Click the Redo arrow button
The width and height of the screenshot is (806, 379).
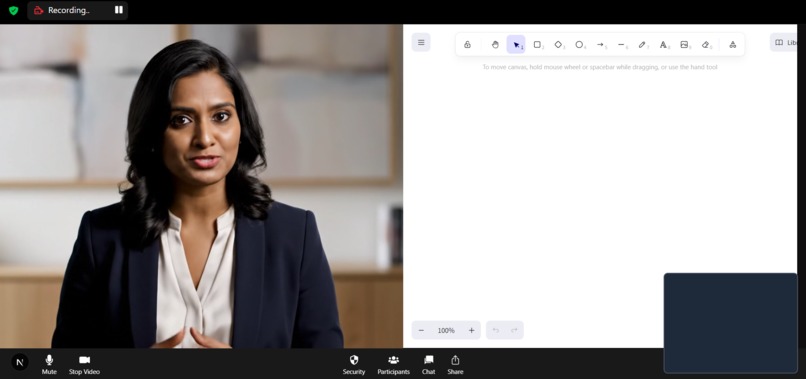514,330
